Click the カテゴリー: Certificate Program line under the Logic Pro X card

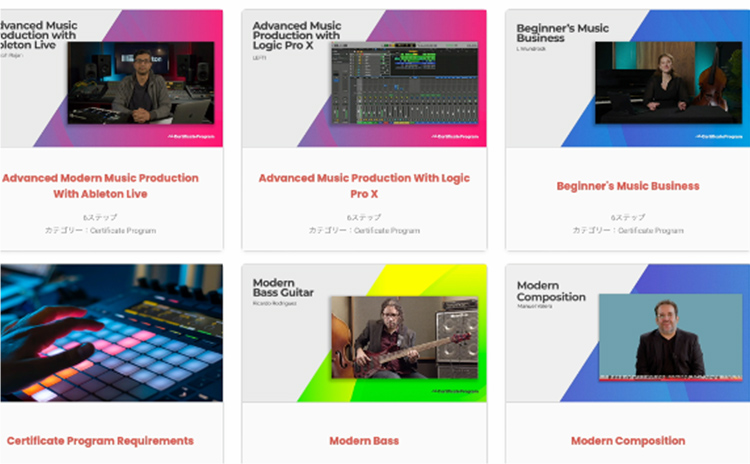tap(364, 231)
